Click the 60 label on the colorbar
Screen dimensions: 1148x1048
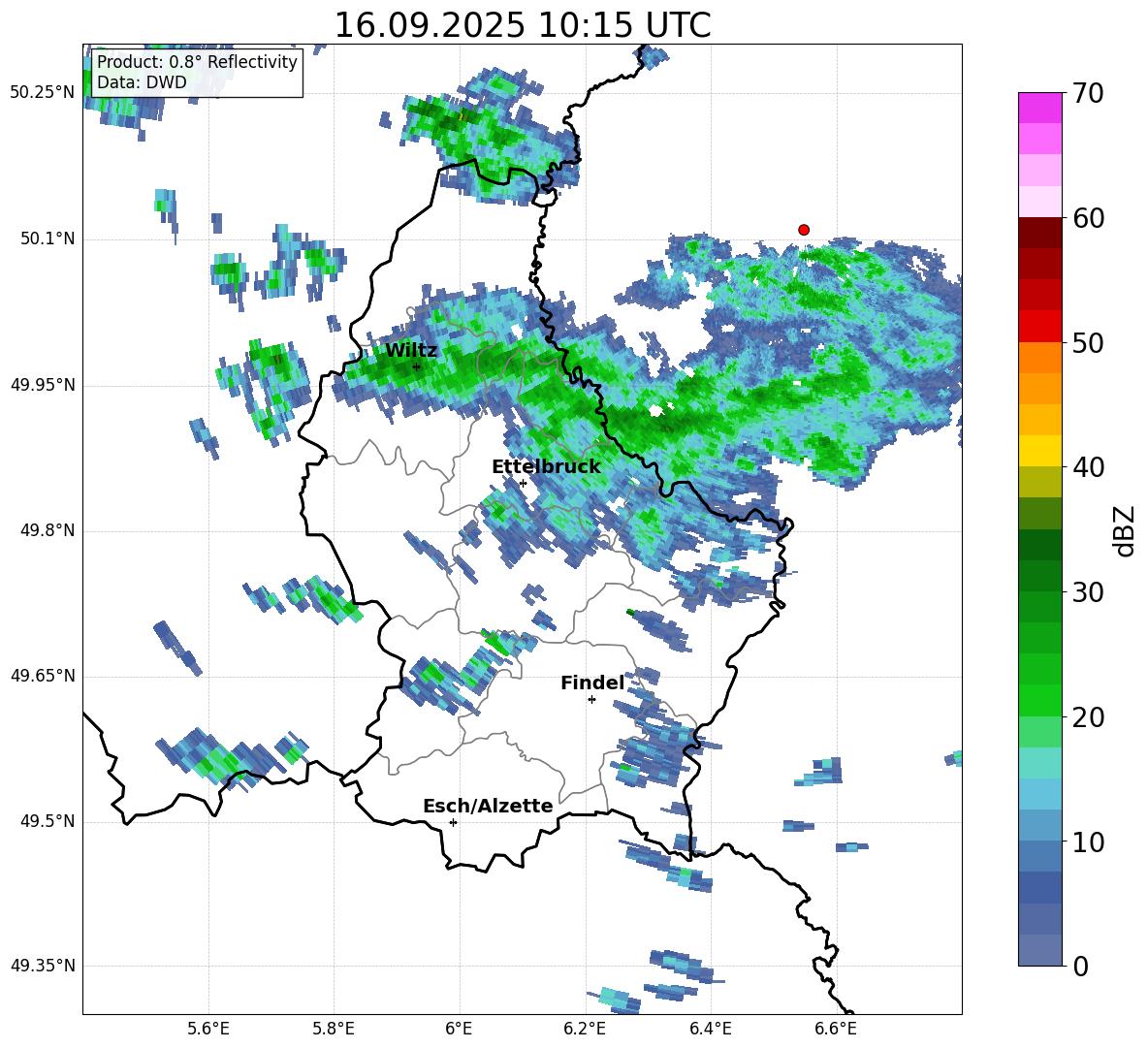[x=1087, y=218]
